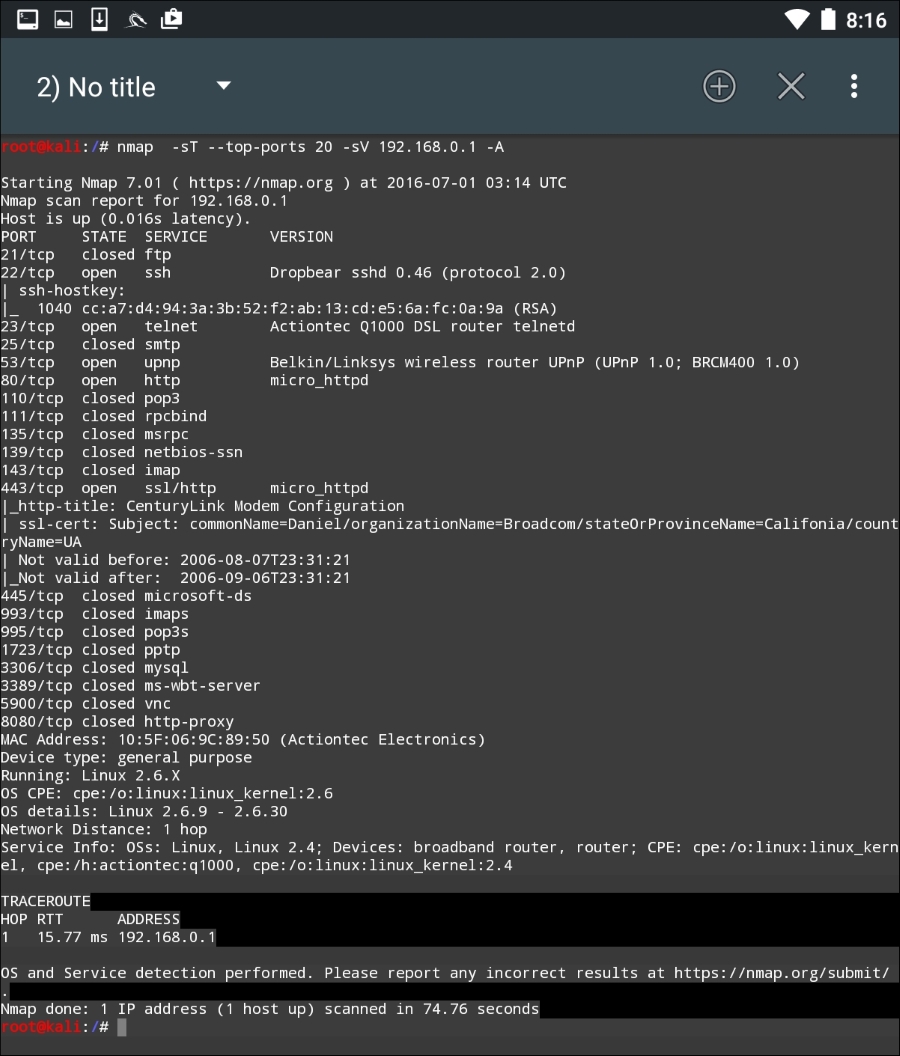Open a new terminal window

tap(719, 86)
